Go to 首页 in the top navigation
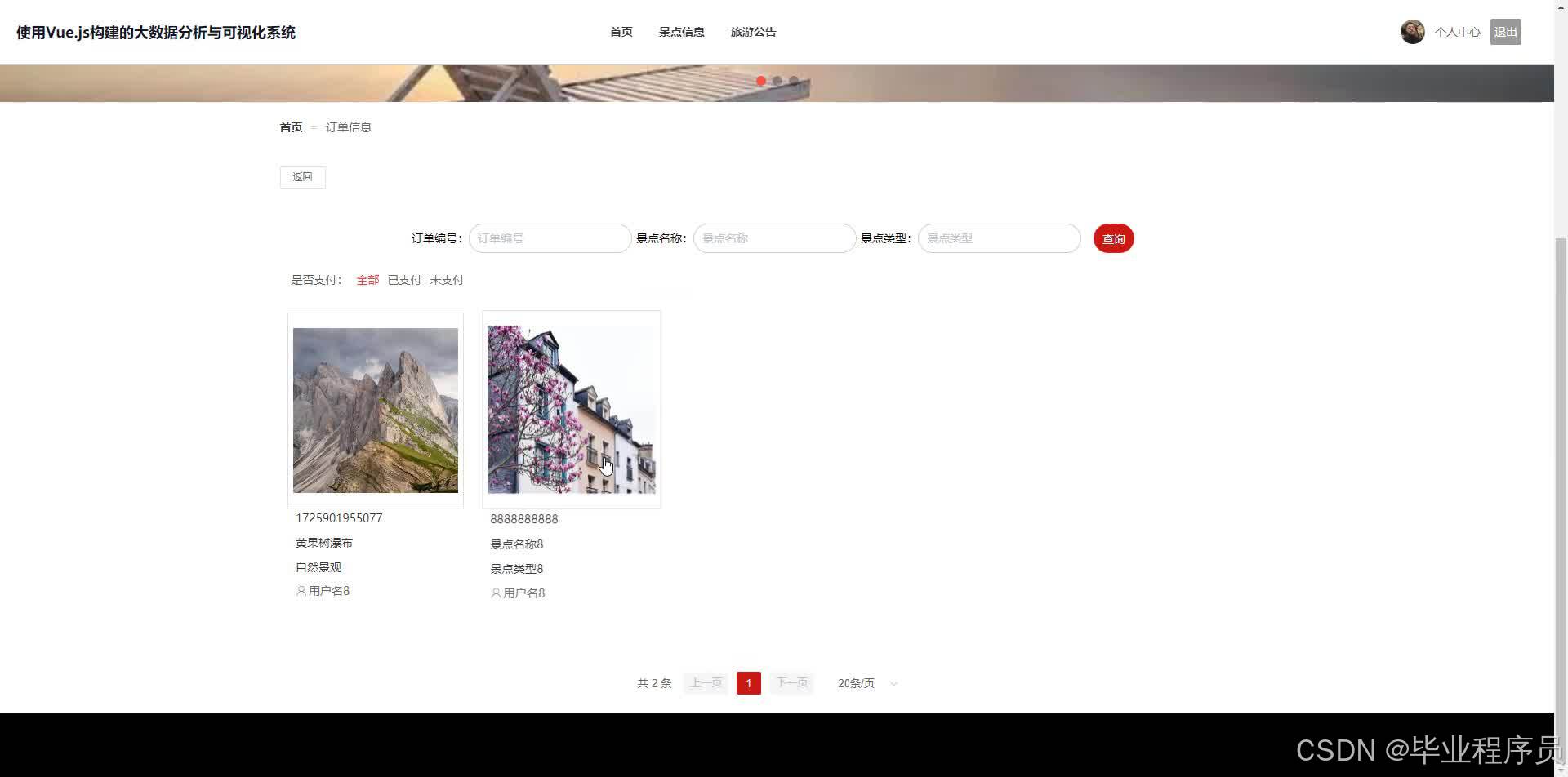This screenshot has height=777, width=1568. tap(621, 32)
